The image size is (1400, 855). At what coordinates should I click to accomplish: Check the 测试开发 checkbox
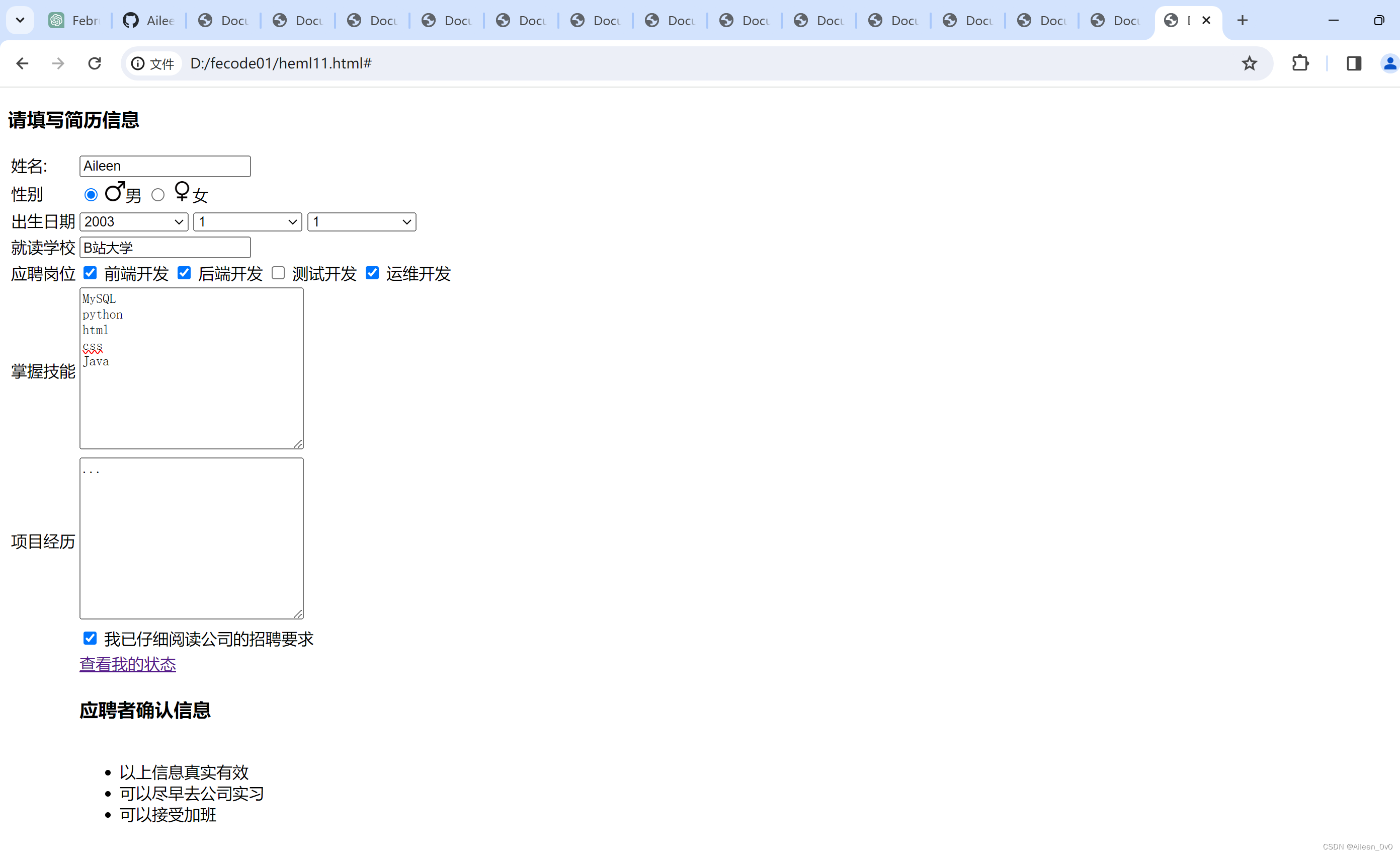(278, 273)
